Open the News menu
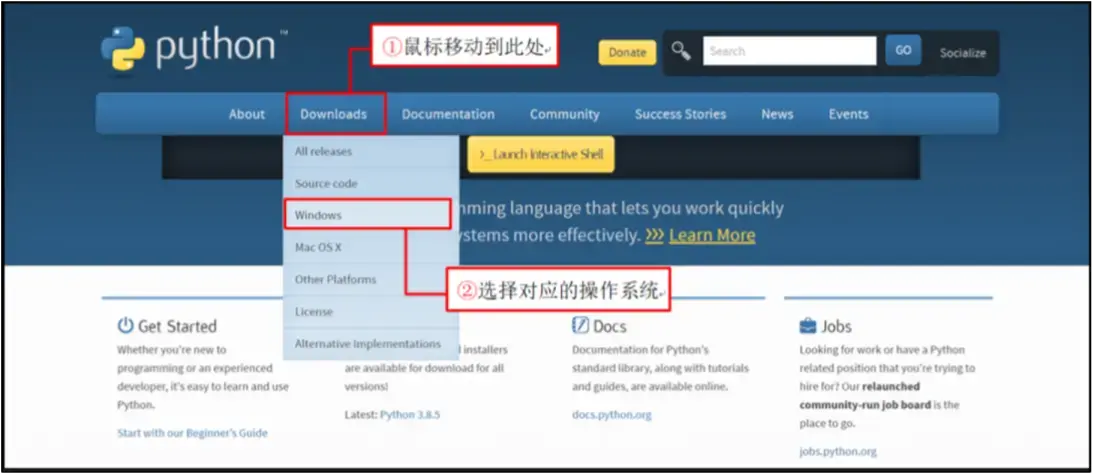Screen dimensions: 1093x474 pyautogui.click(x=777, y=114)
